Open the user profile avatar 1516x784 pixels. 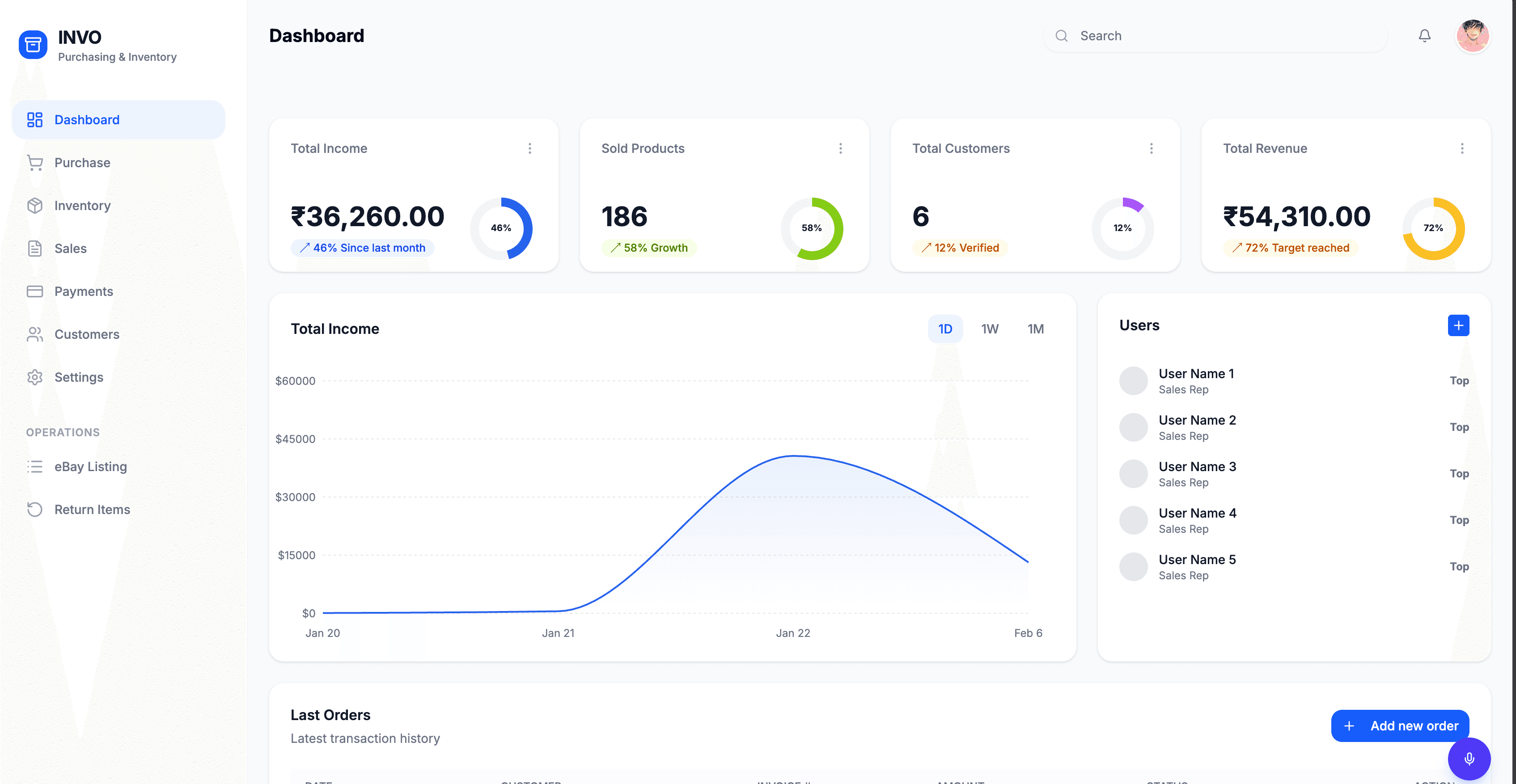(x=1473, y=36)
